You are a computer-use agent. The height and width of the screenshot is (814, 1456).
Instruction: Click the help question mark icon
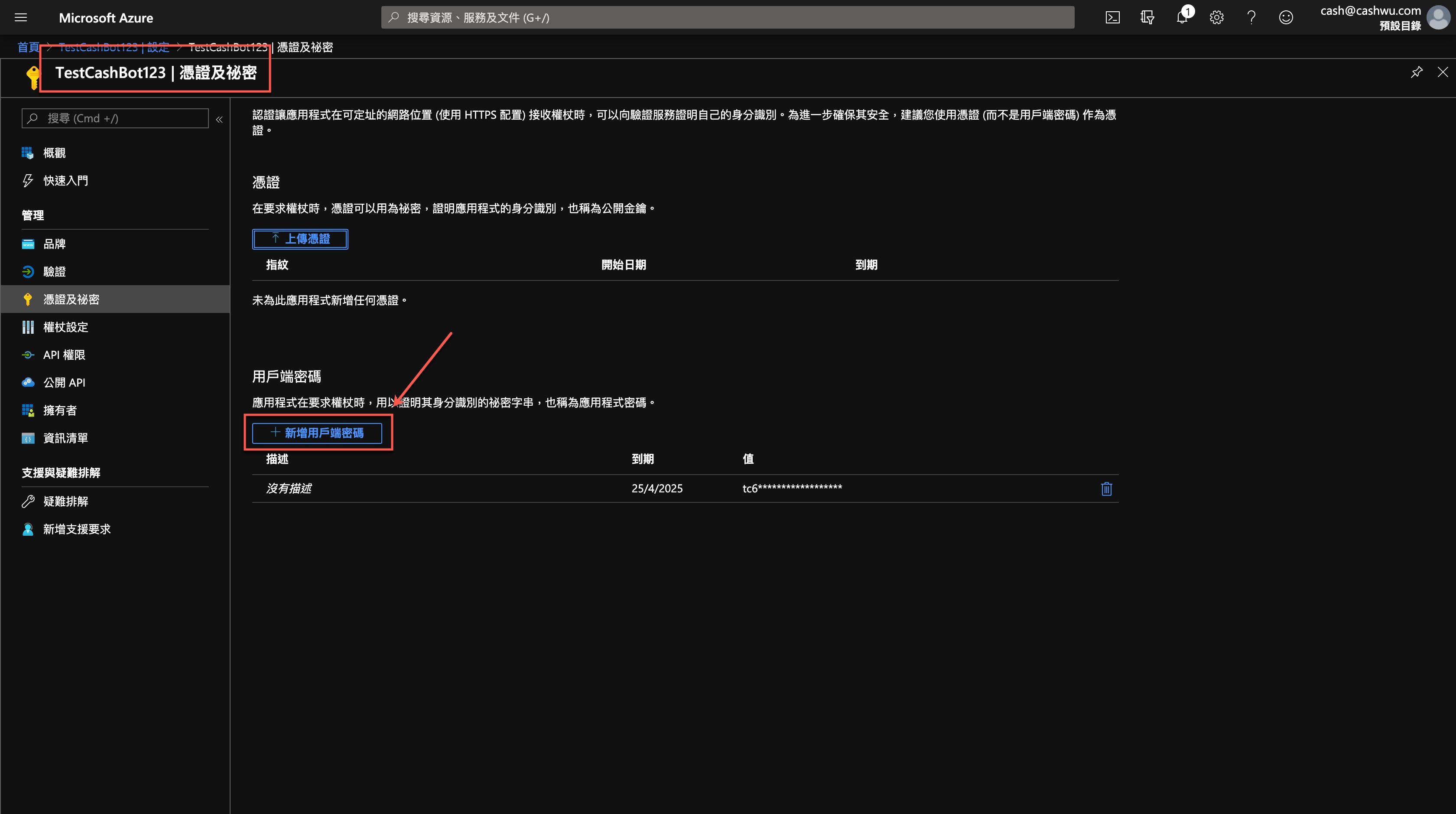click(x=1251, y=17)
